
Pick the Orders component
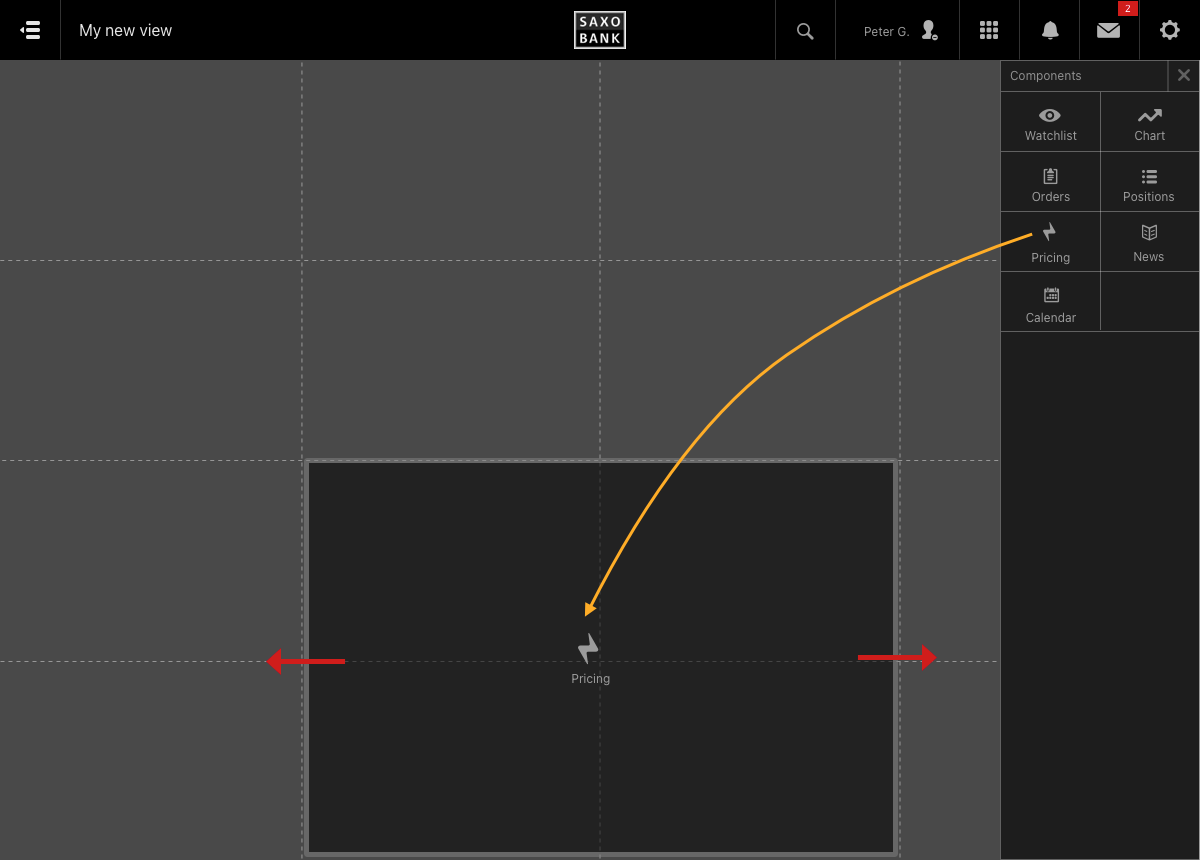click(x=1050, y=184)
